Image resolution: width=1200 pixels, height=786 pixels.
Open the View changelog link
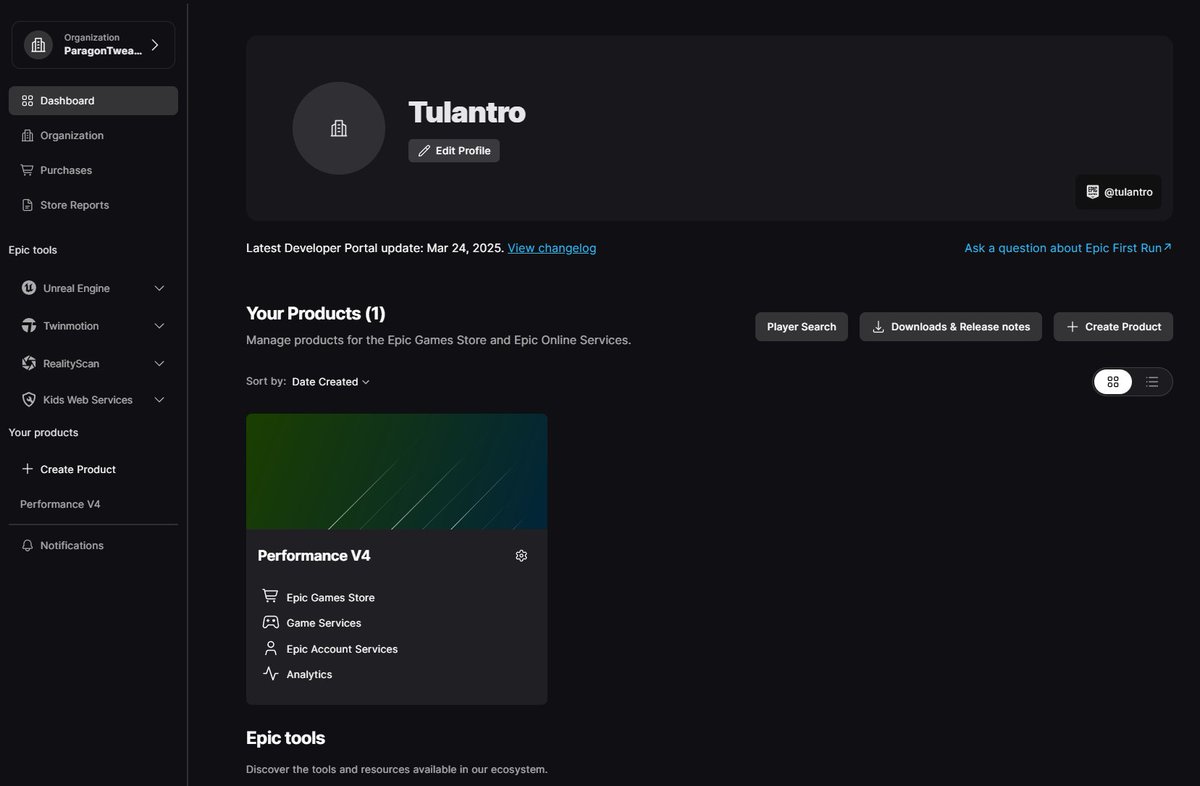[552, 248]
